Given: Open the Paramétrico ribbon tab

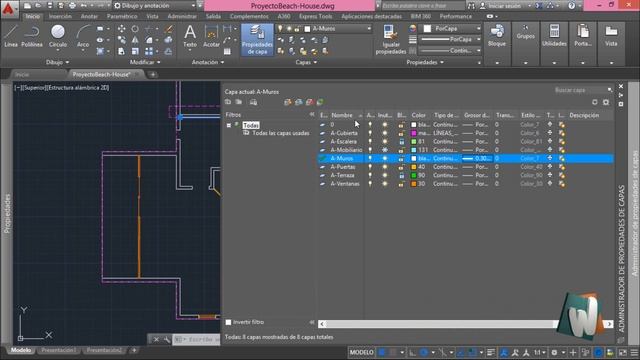Looking at the screenshot, I should click(122, 16).
